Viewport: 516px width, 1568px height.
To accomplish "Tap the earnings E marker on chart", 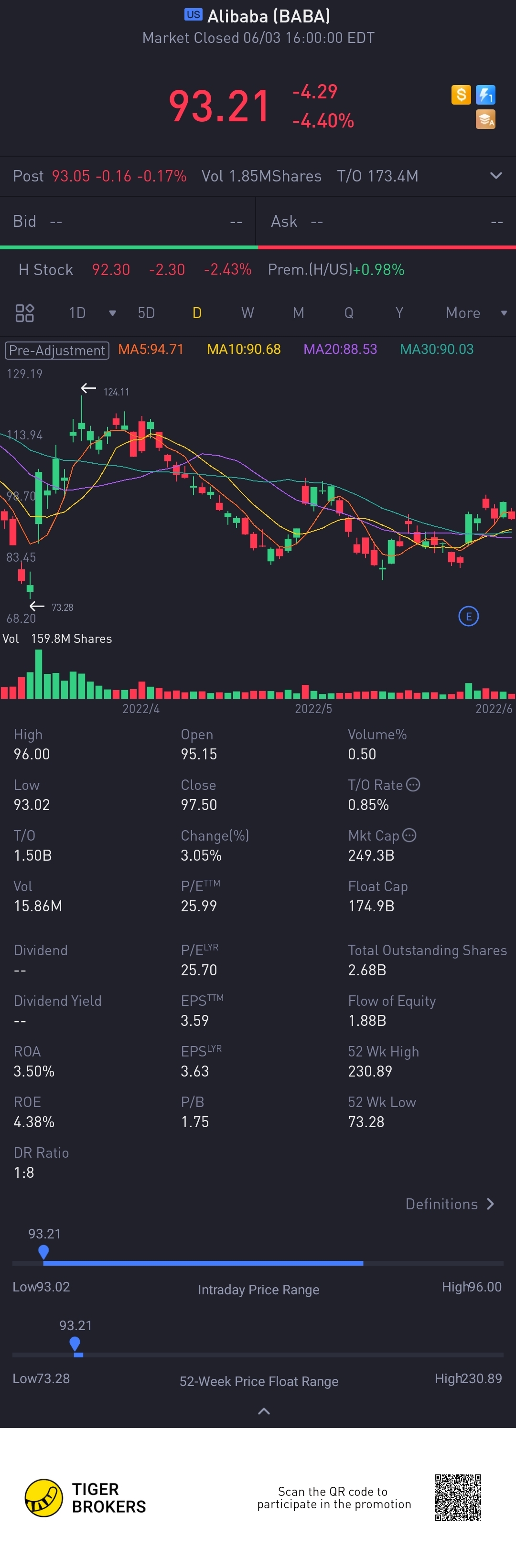I will (x=469, y=617).
